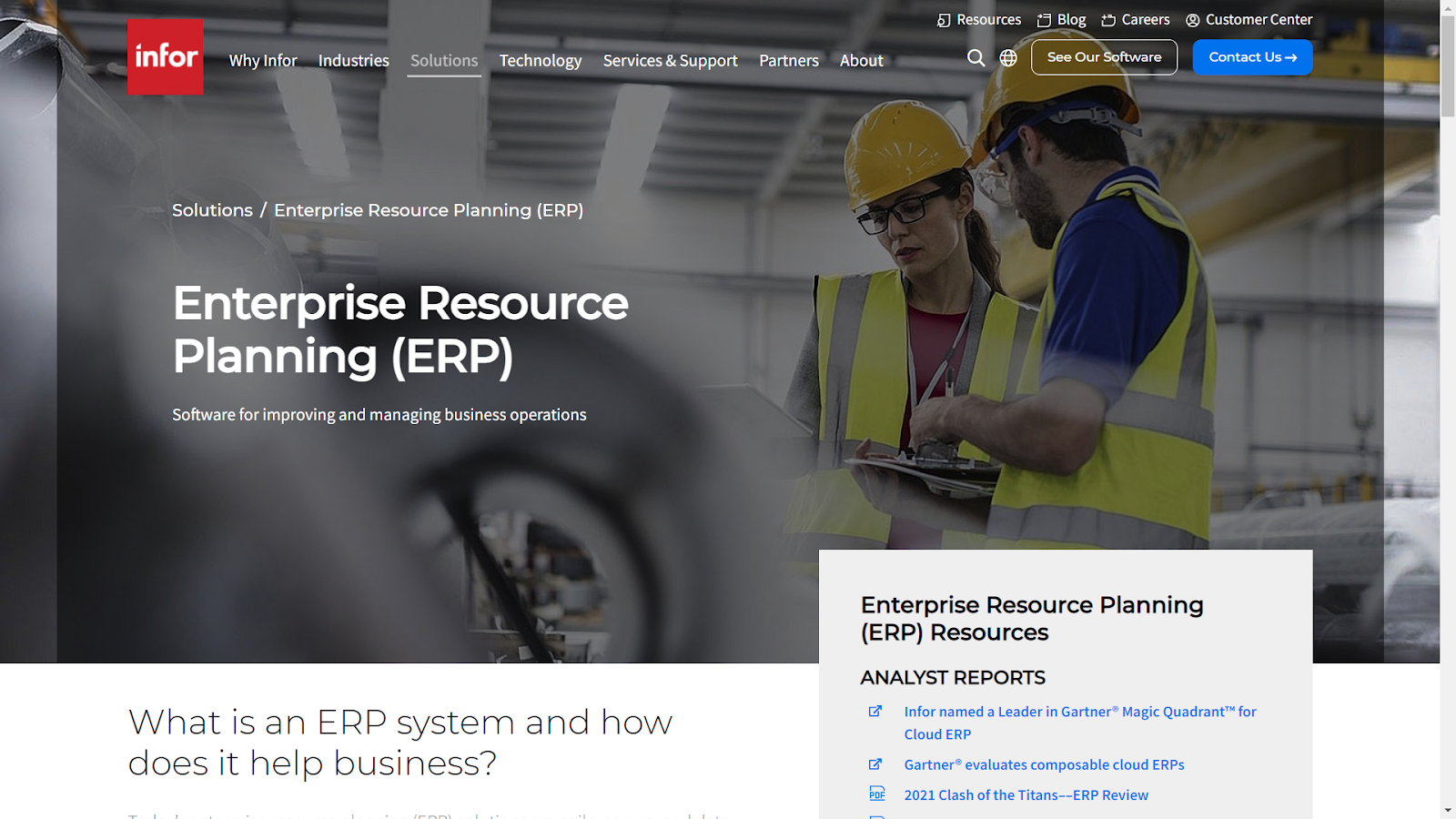Click the scrollbar up arrow
The height and width of the screenshot is (819, 1456).
pos(1448,7)
